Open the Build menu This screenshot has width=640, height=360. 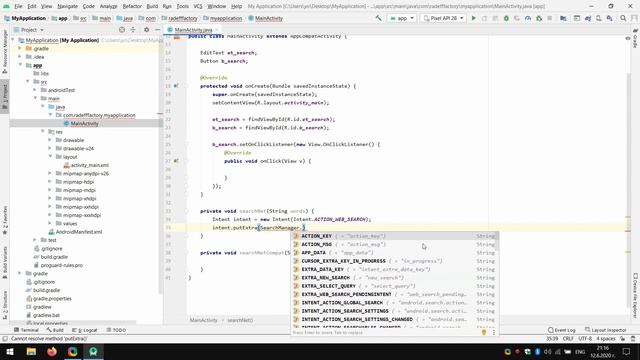(x=152, y=6)
